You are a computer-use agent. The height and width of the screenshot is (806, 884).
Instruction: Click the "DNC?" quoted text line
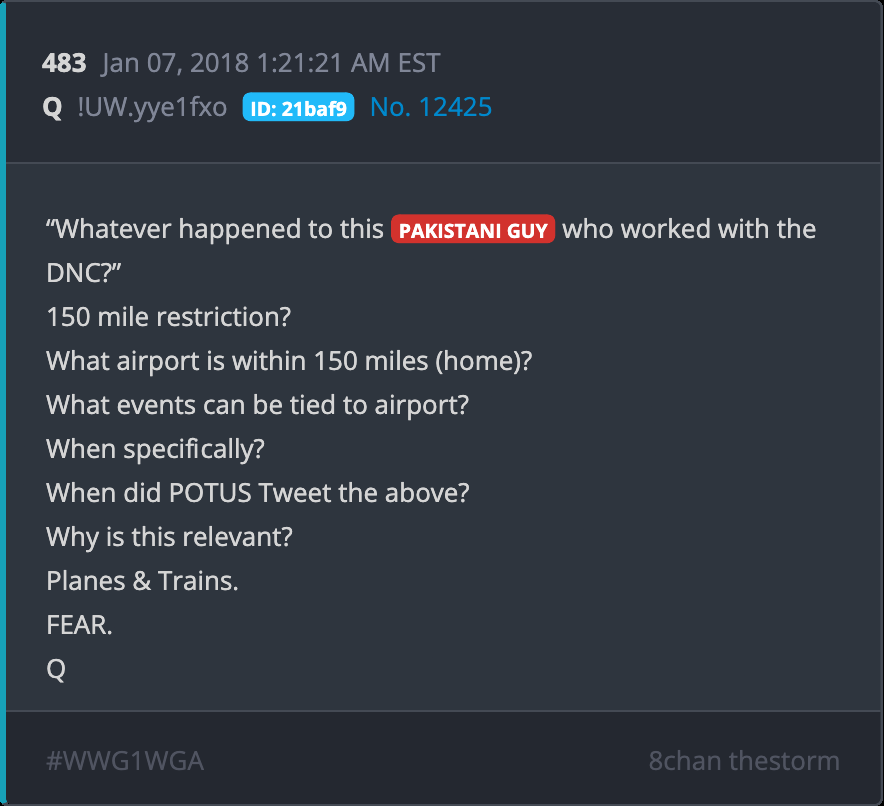click(84, 273)
